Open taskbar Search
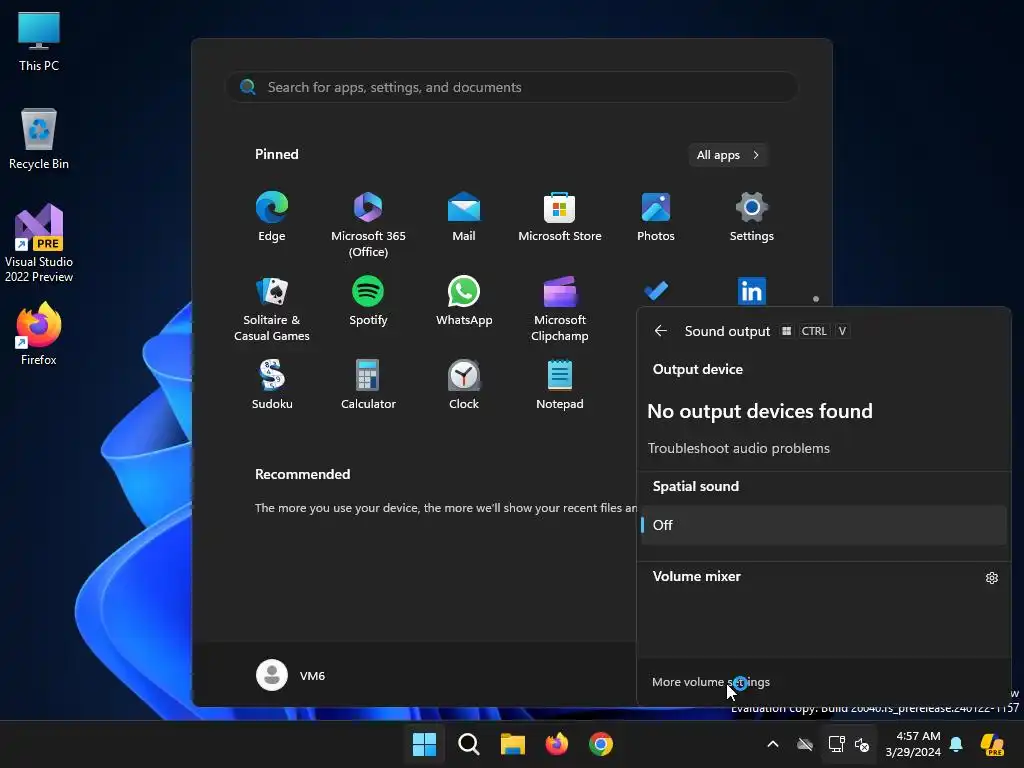 tap(468, 744)
